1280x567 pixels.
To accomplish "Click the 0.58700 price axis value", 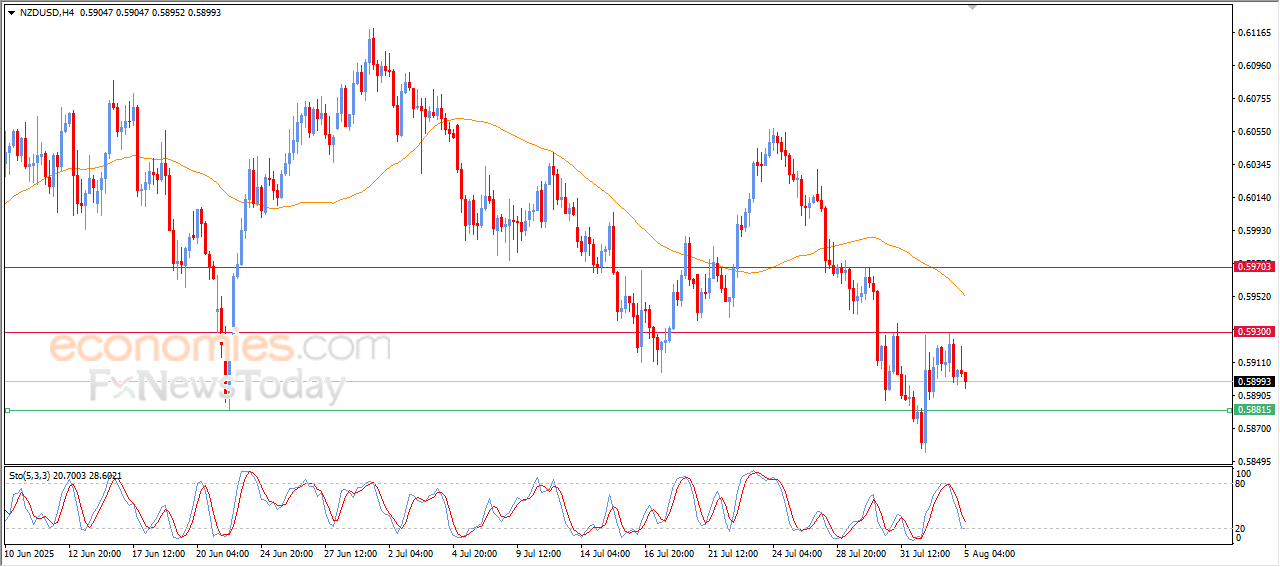I will click(1254, 429).
